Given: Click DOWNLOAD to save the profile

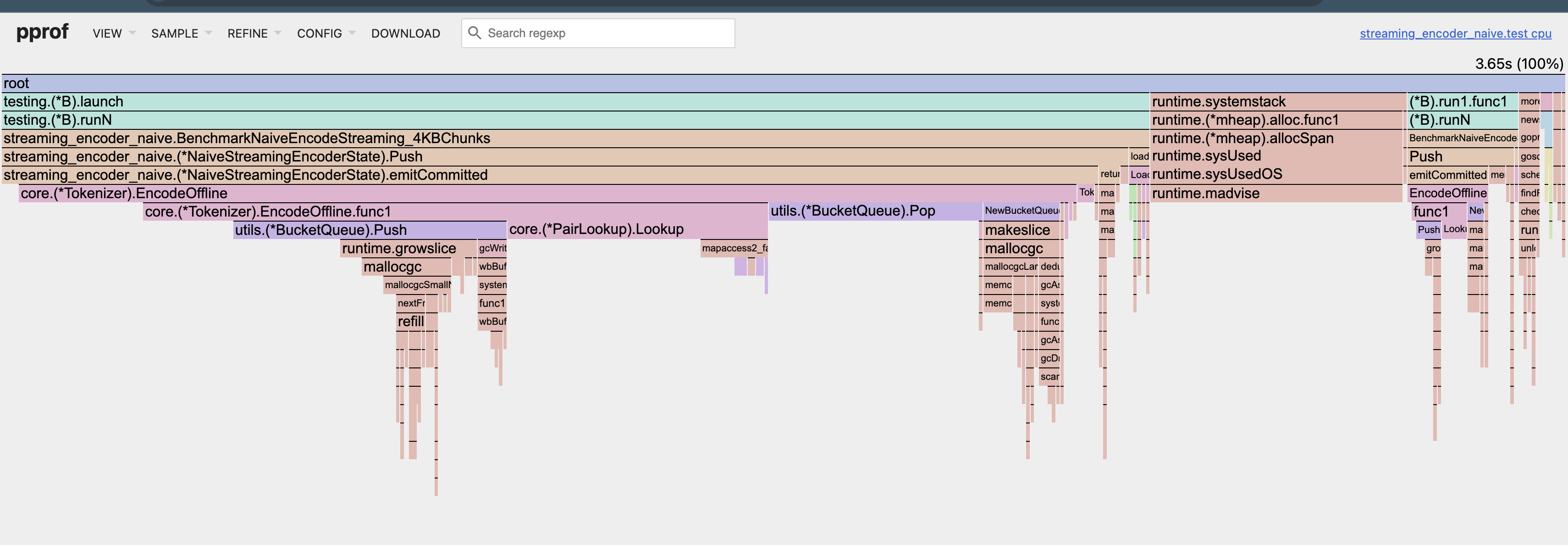Looking at the screenshot, I should click(405, 33).
